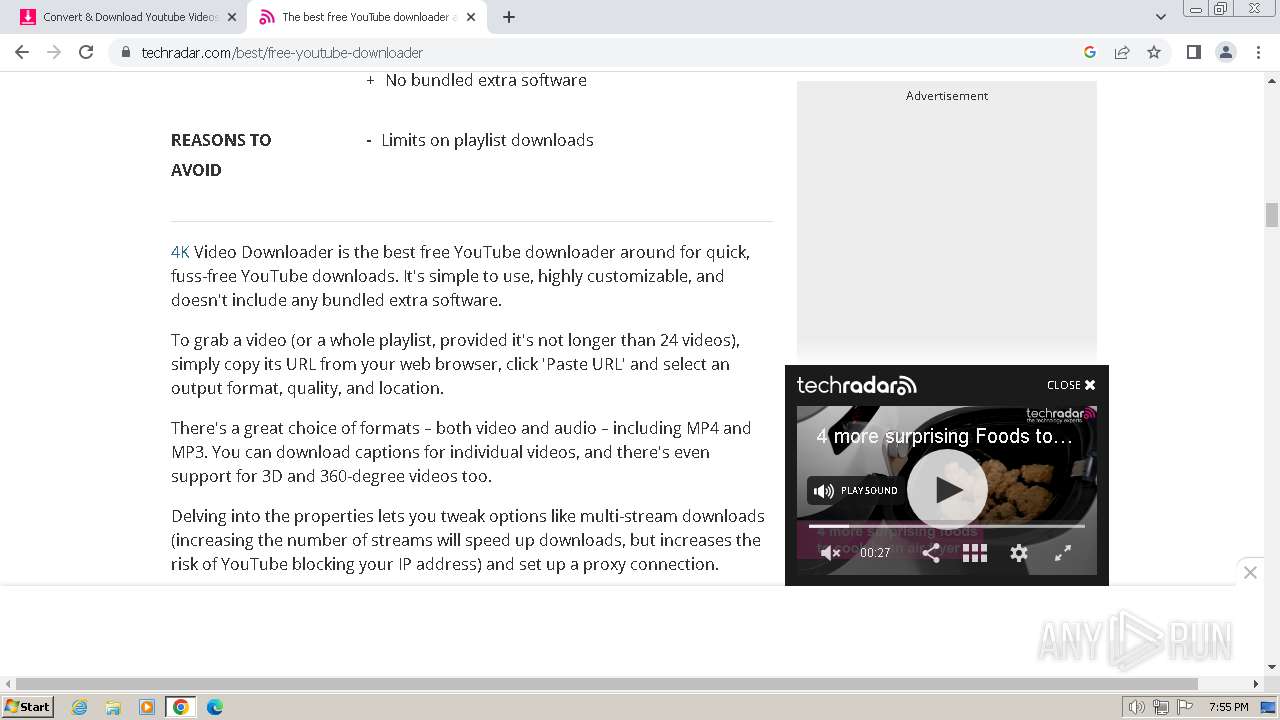Viewport: 1280px width, 720px height.
Task: Reload the TechRadar page
Action: tap(86, 52)
